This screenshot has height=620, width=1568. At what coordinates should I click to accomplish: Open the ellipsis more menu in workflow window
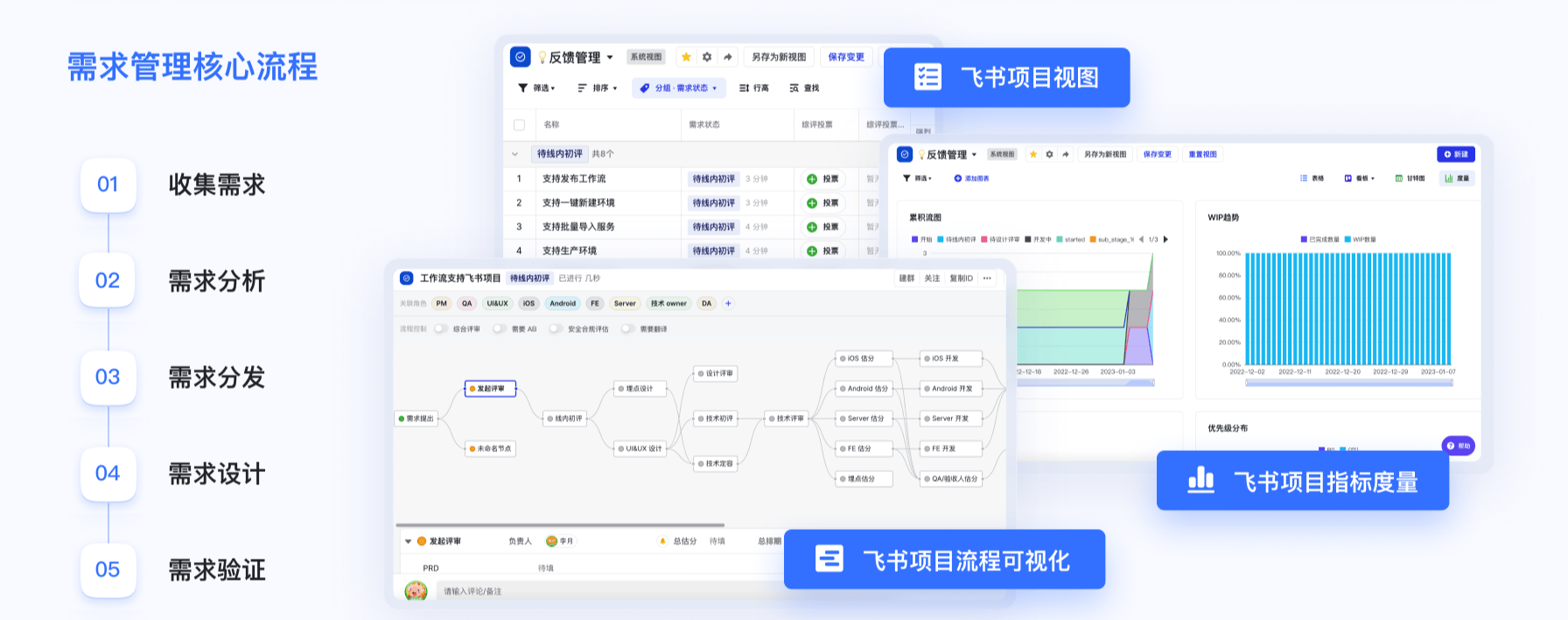click(x=987, y=278)
